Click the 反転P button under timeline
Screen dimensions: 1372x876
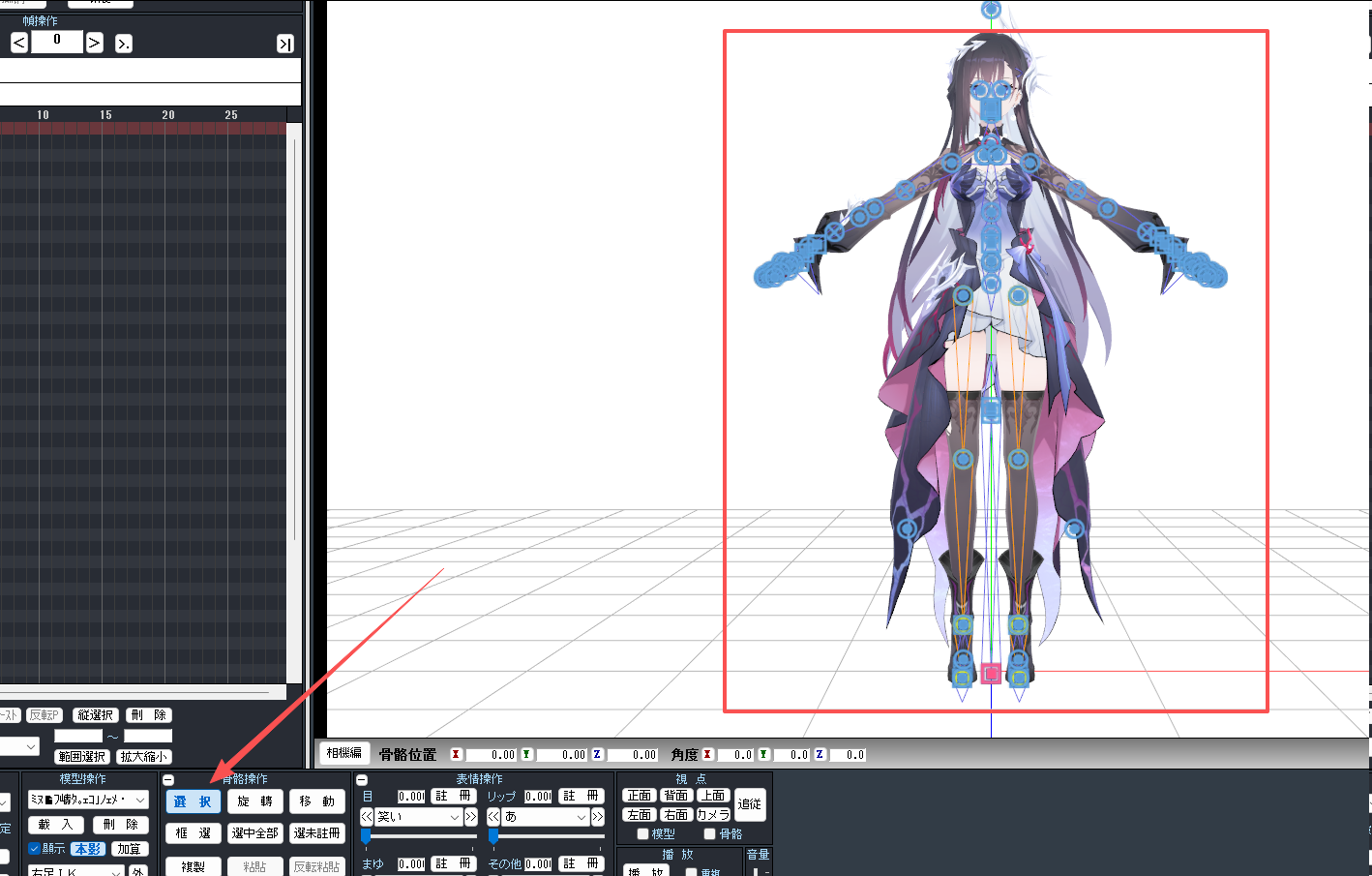(45, 715)
